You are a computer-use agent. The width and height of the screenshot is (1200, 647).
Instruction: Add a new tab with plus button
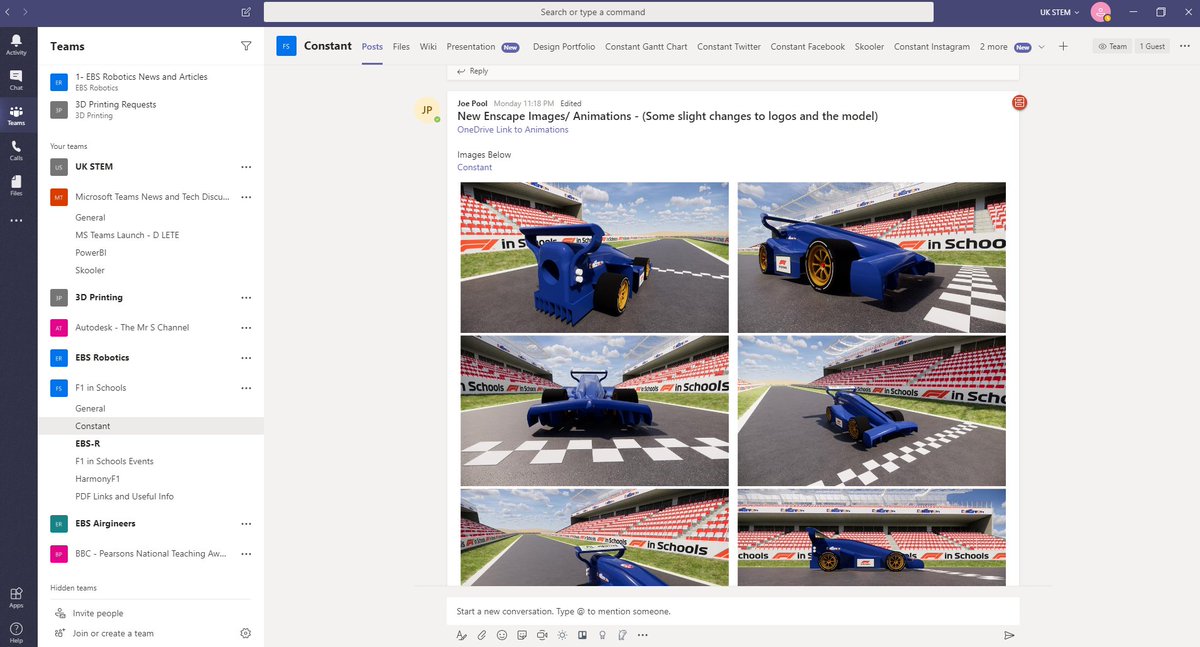[x=1063, y=46]
